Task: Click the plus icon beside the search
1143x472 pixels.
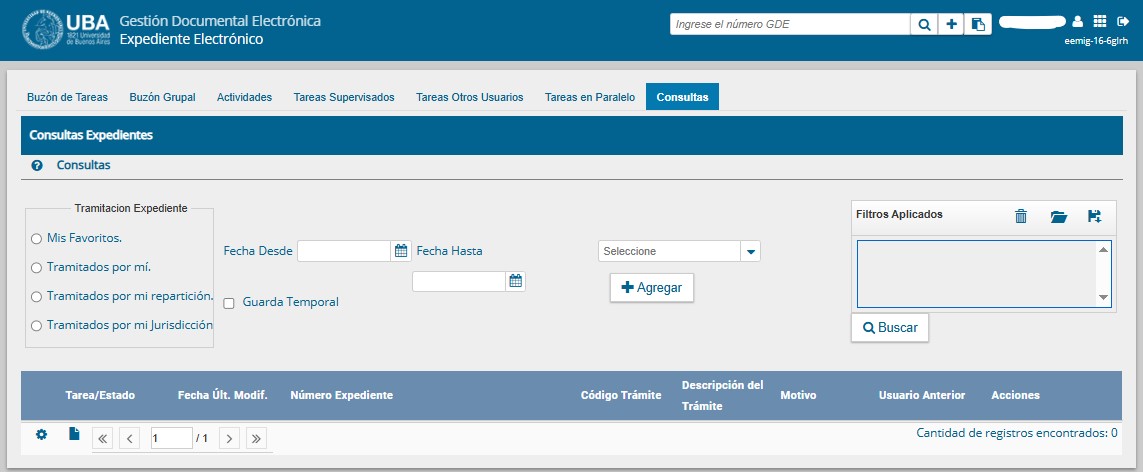Action: point(952,24)
